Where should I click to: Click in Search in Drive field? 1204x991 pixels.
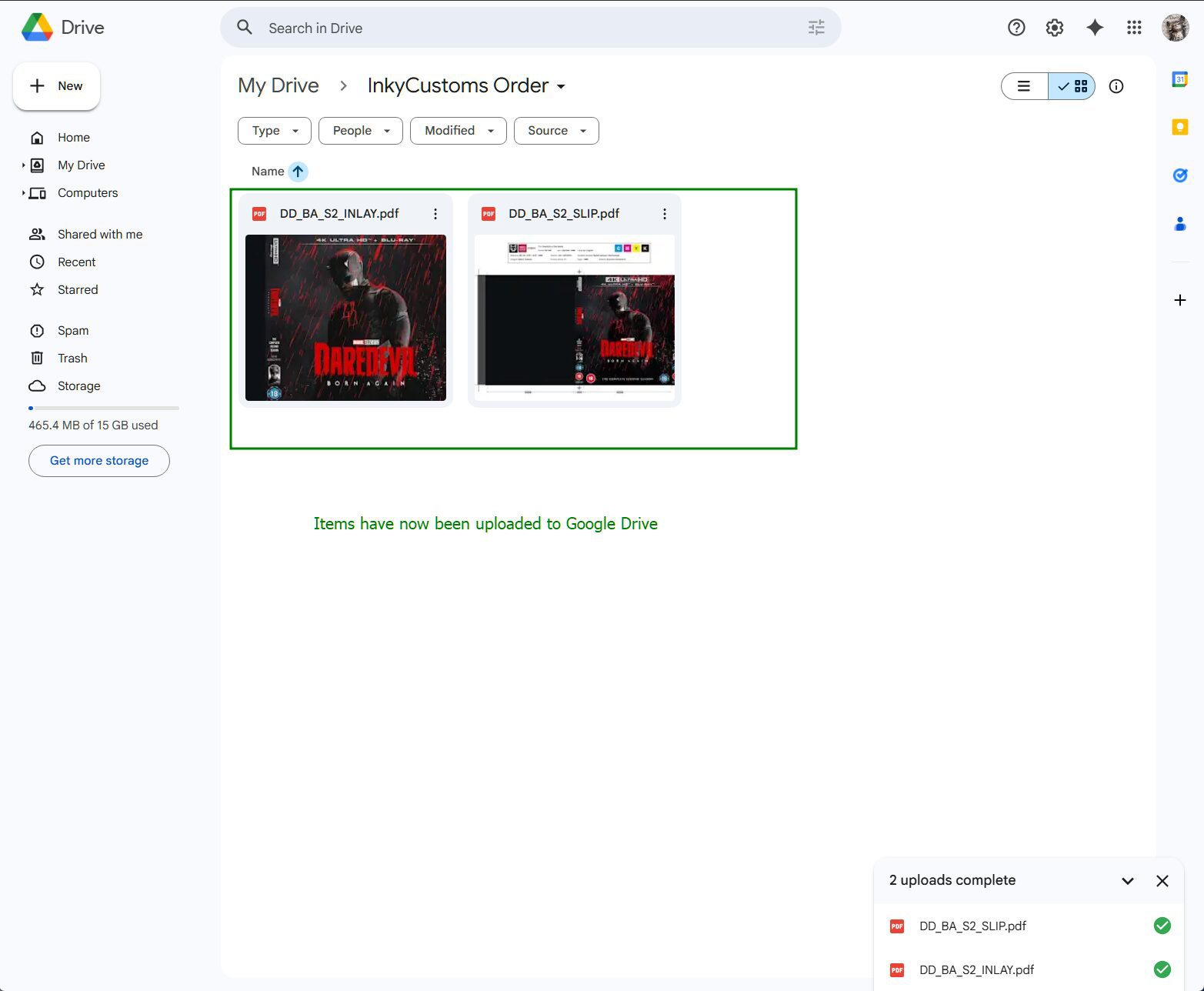[531, 28]
